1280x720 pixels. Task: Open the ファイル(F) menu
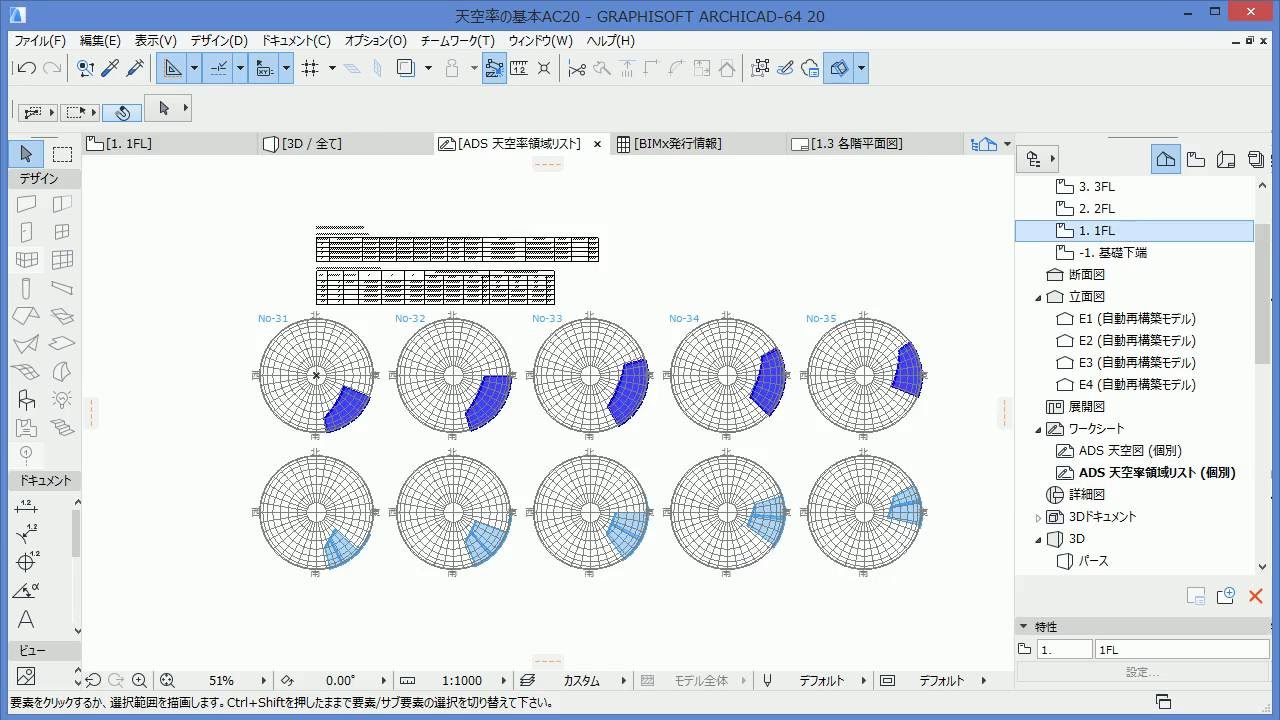[x=40, y=41]
